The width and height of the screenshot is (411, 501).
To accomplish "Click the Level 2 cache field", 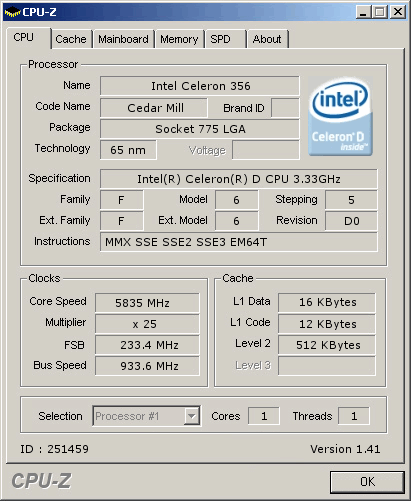I will click(x=327, y=345).
